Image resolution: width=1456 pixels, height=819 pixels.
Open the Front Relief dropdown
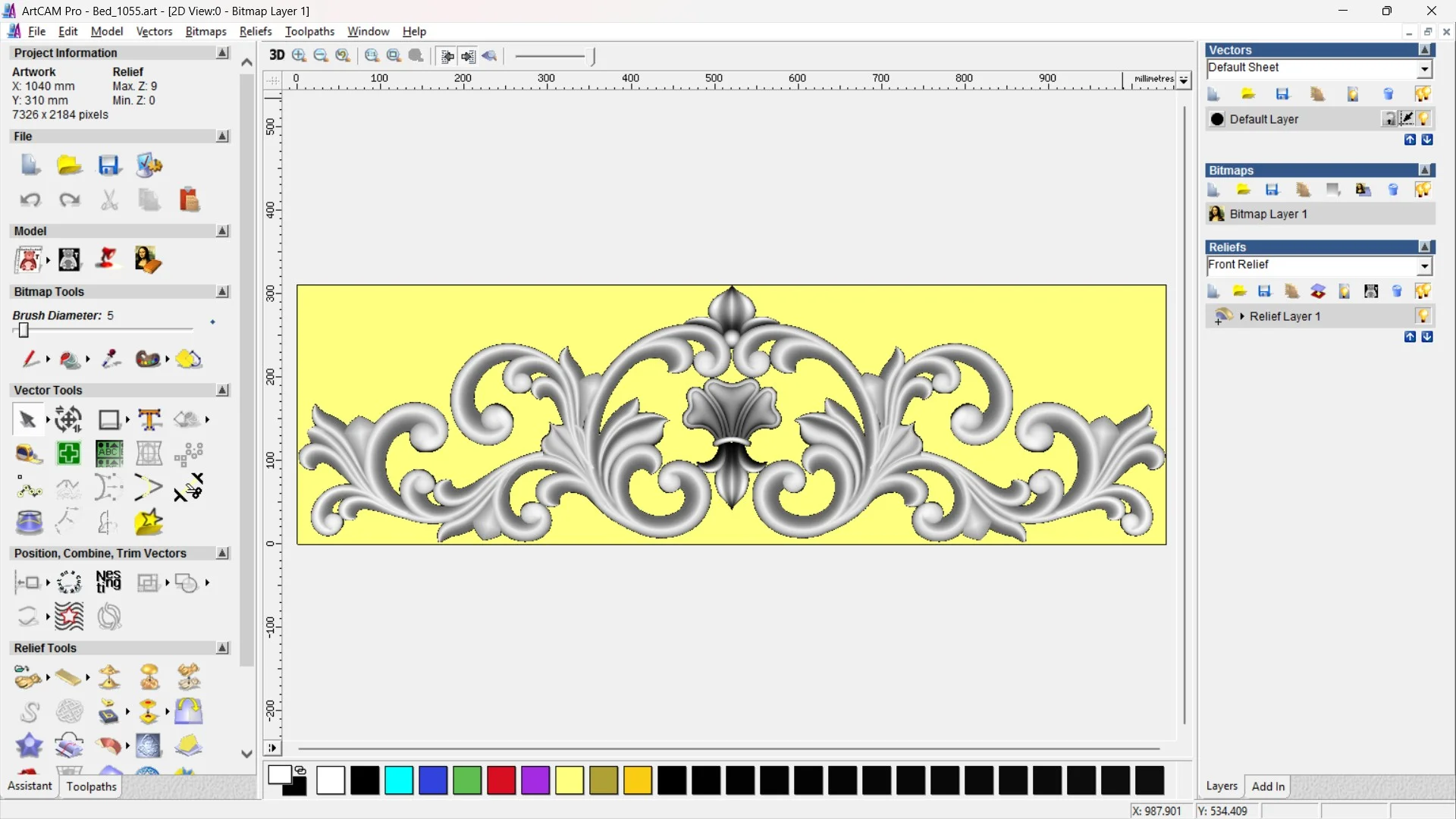point(1424,265)
